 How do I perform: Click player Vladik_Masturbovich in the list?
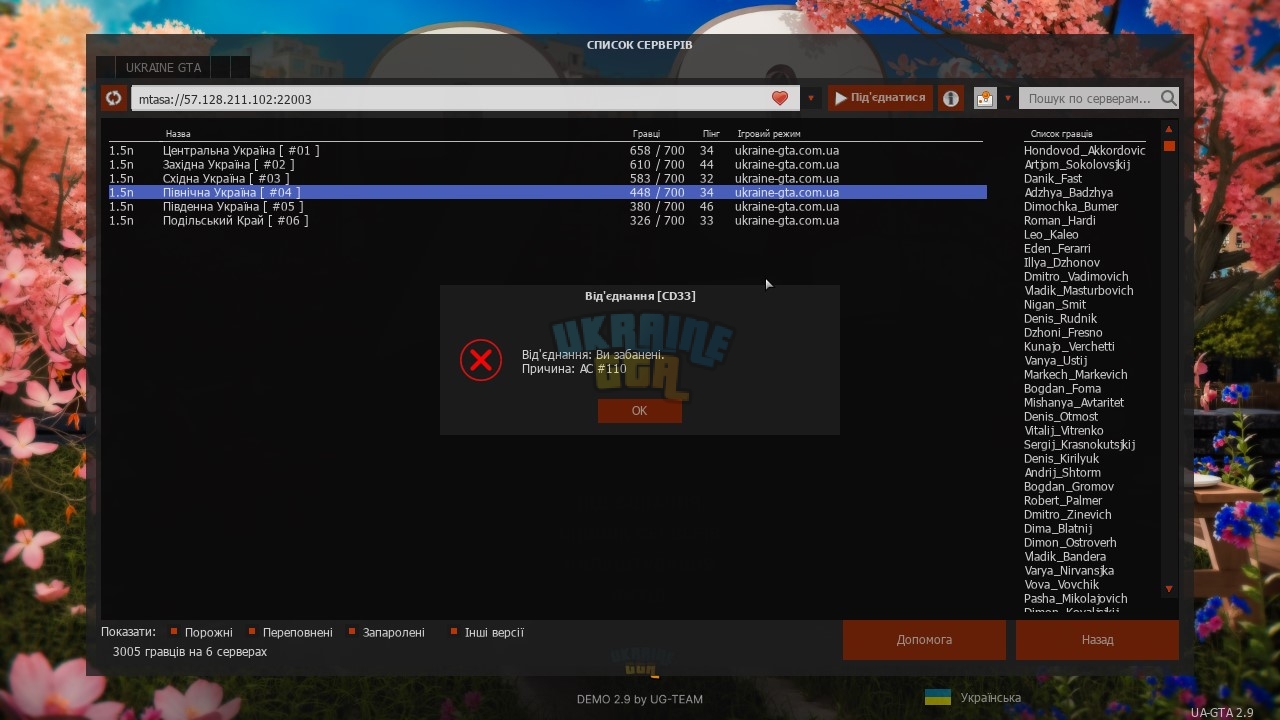1079,291
